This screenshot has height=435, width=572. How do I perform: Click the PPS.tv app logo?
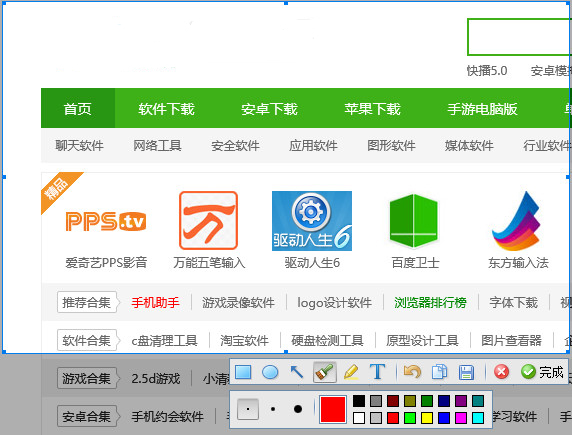[x=106, y=221]
